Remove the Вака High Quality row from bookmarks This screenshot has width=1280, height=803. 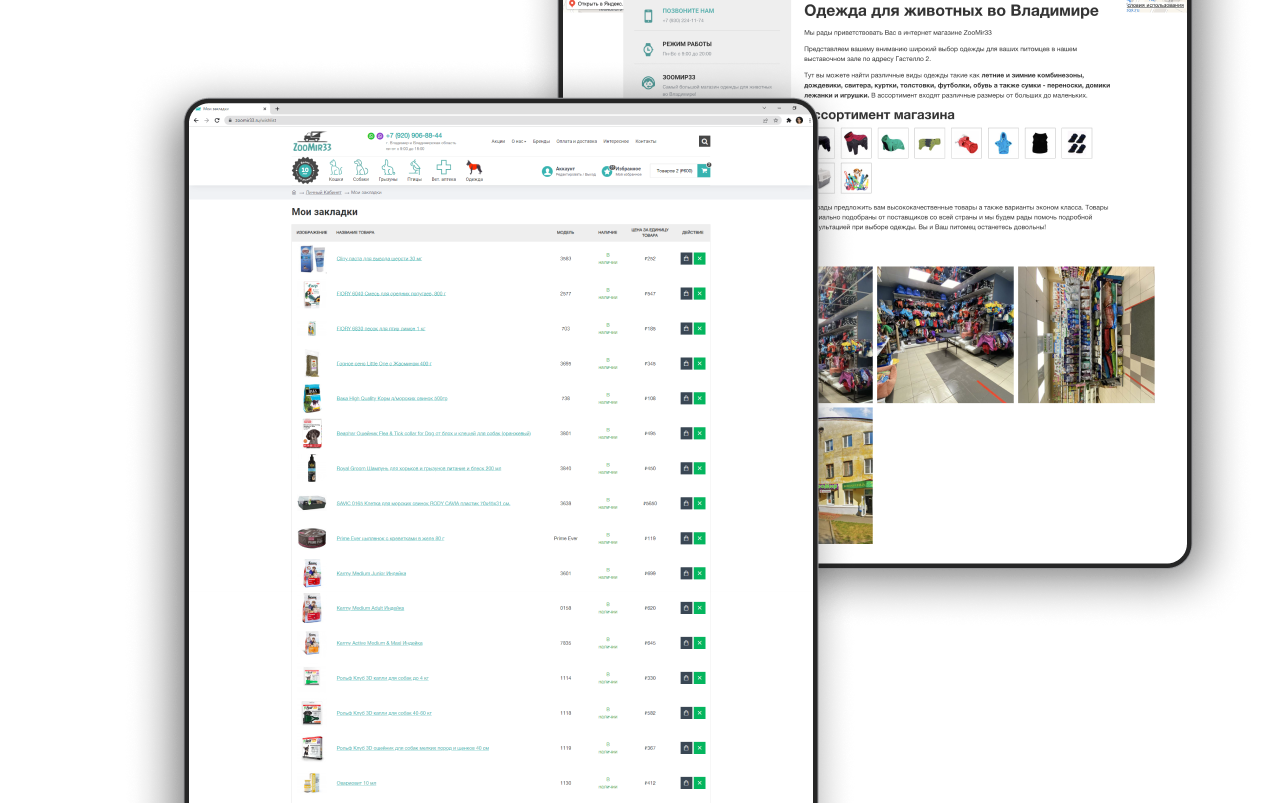pos(700,398)
